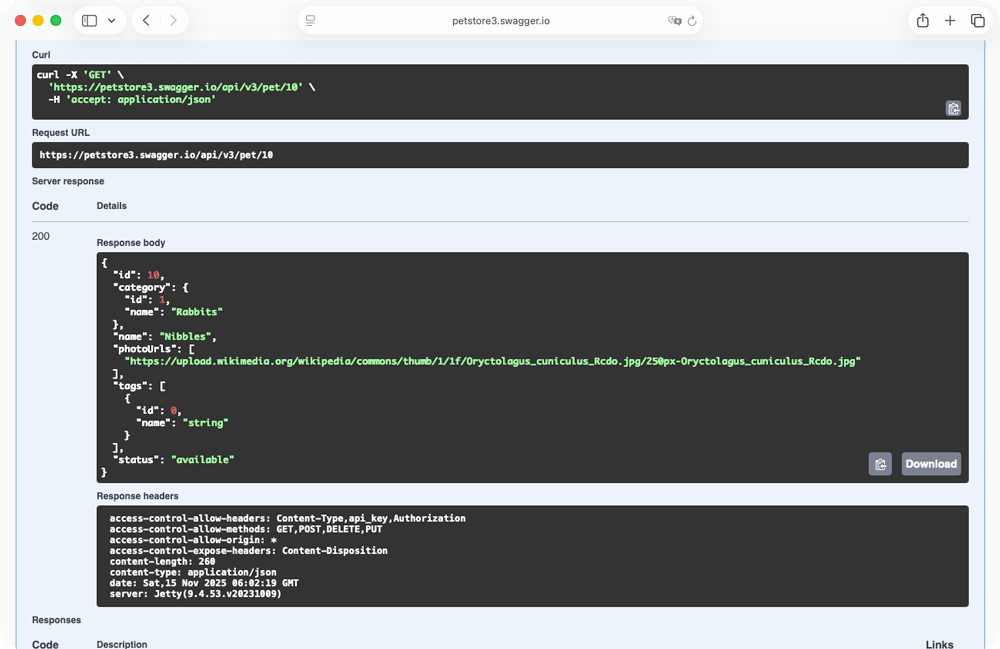Toggle the Safari sidebar
This screenshot has height=649, width=1000.
tap(89, 21)
